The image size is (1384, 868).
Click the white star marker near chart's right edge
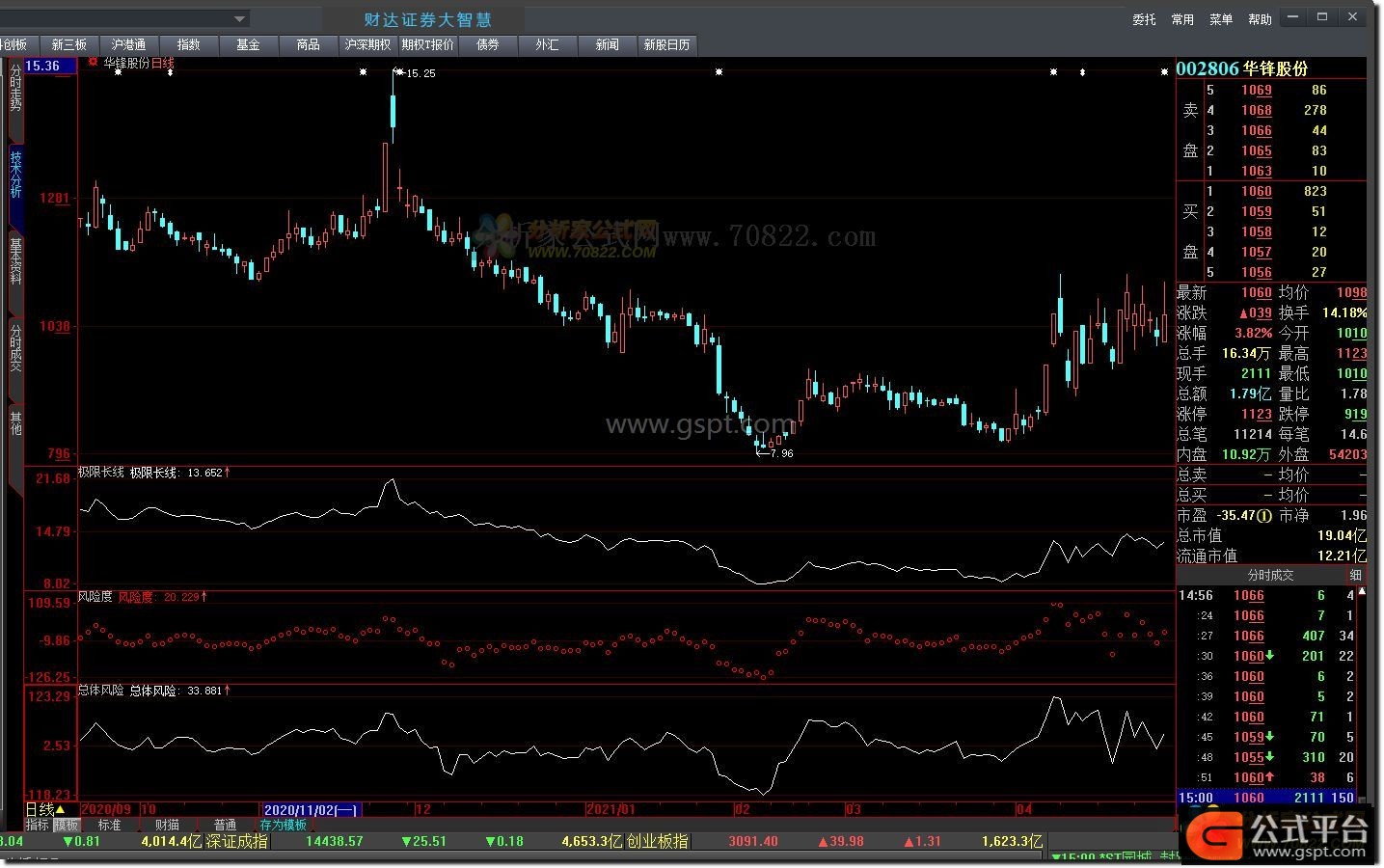click(x=1164, y=72)
